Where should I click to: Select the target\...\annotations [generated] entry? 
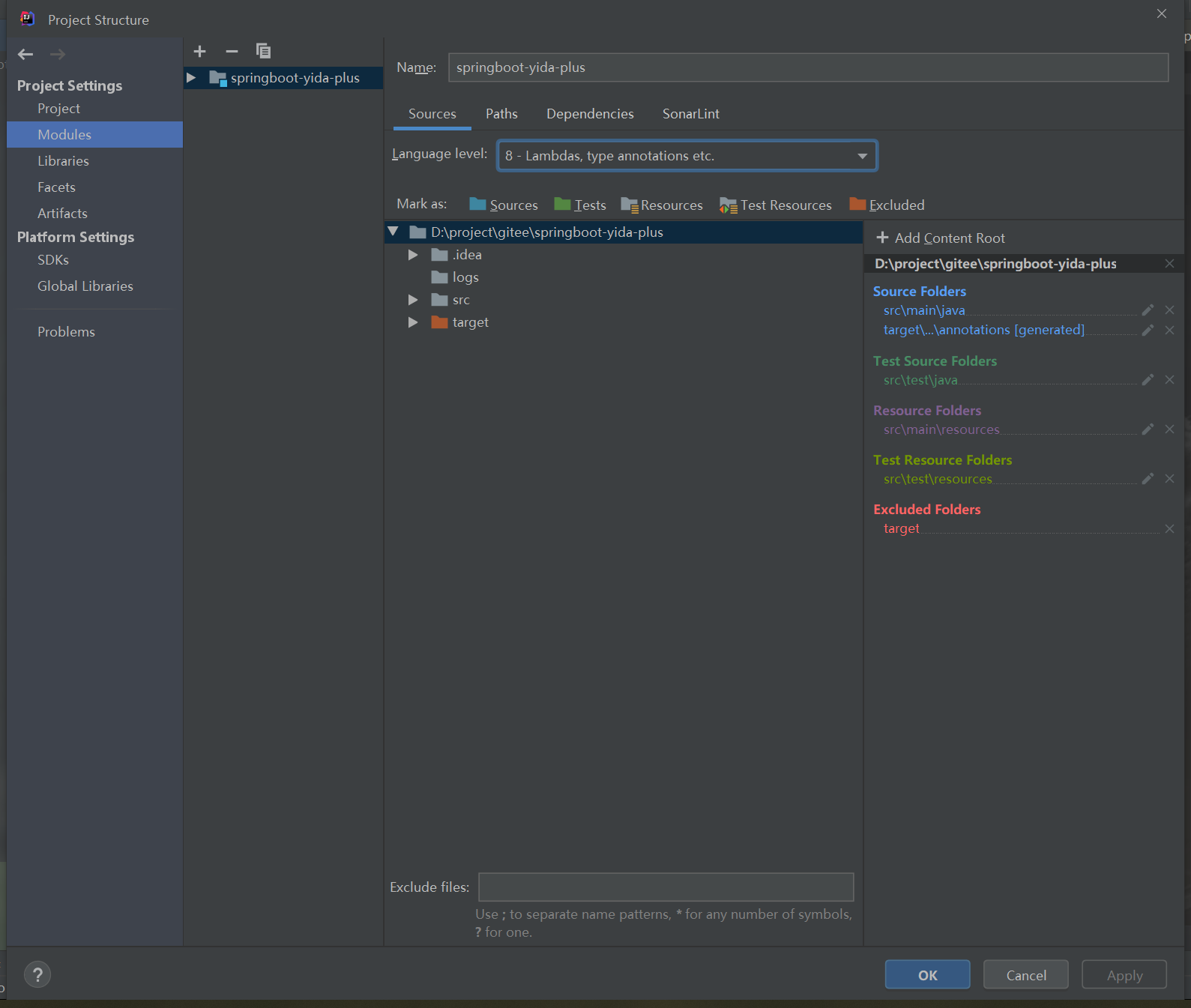(x=983, y=330)
